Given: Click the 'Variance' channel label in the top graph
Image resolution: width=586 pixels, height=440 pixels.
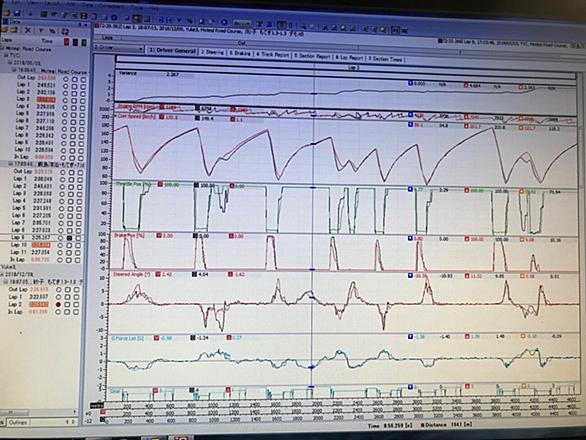Looking at the screenshot, I should [128, 73].
